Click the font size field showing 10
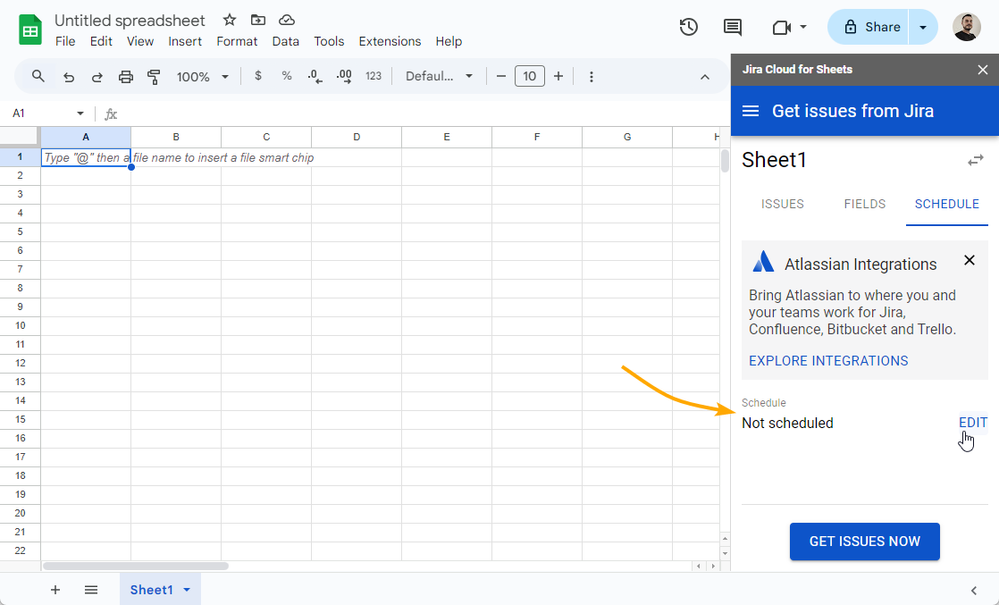 (529, 76)
